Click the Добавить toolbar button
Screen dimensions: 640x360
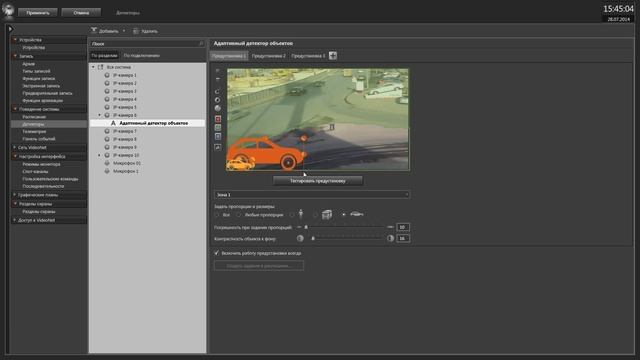click(x=105, y=31)
